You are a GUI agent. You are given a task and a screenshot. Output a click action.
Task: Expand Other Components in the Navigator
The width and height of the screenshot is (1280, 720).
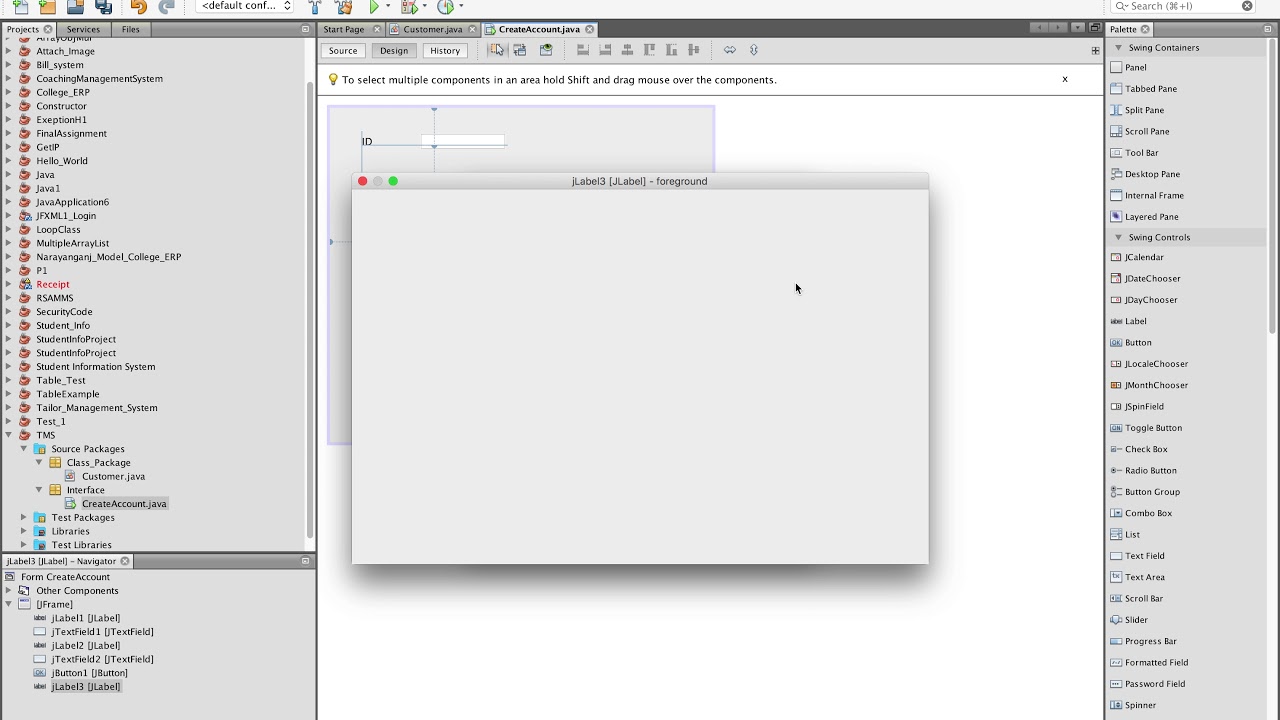pos(9,590)
